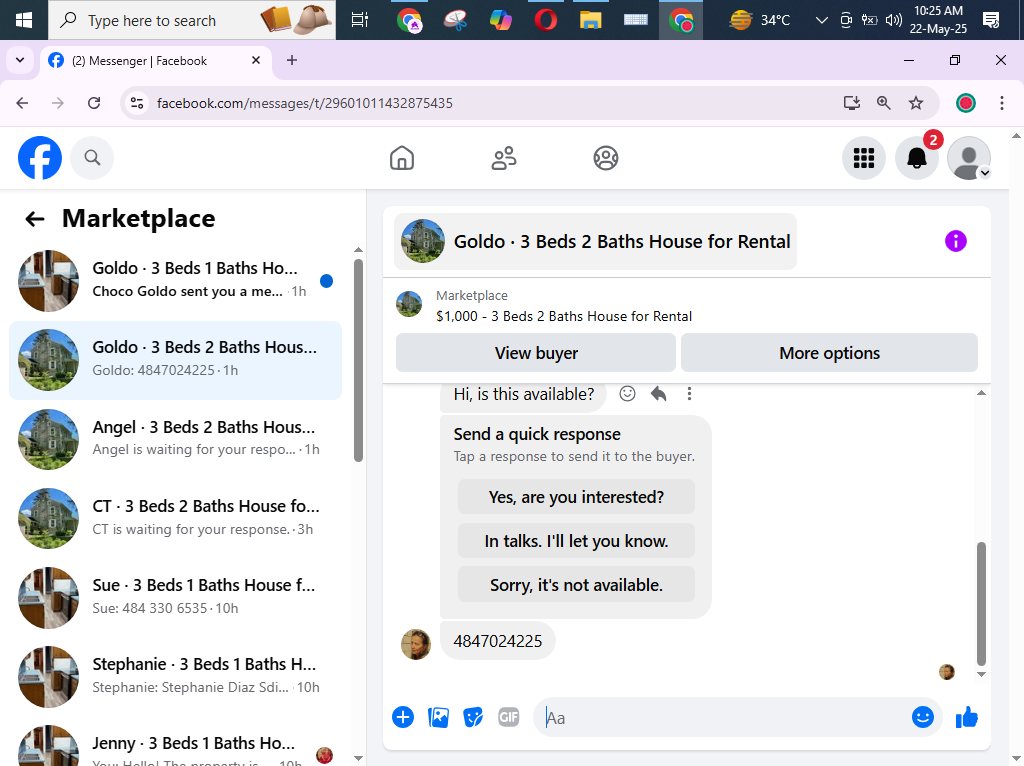1024x766 pixels.
Task: Click the Facebook search magnifier icon
Action: click(x=92, y=158)
